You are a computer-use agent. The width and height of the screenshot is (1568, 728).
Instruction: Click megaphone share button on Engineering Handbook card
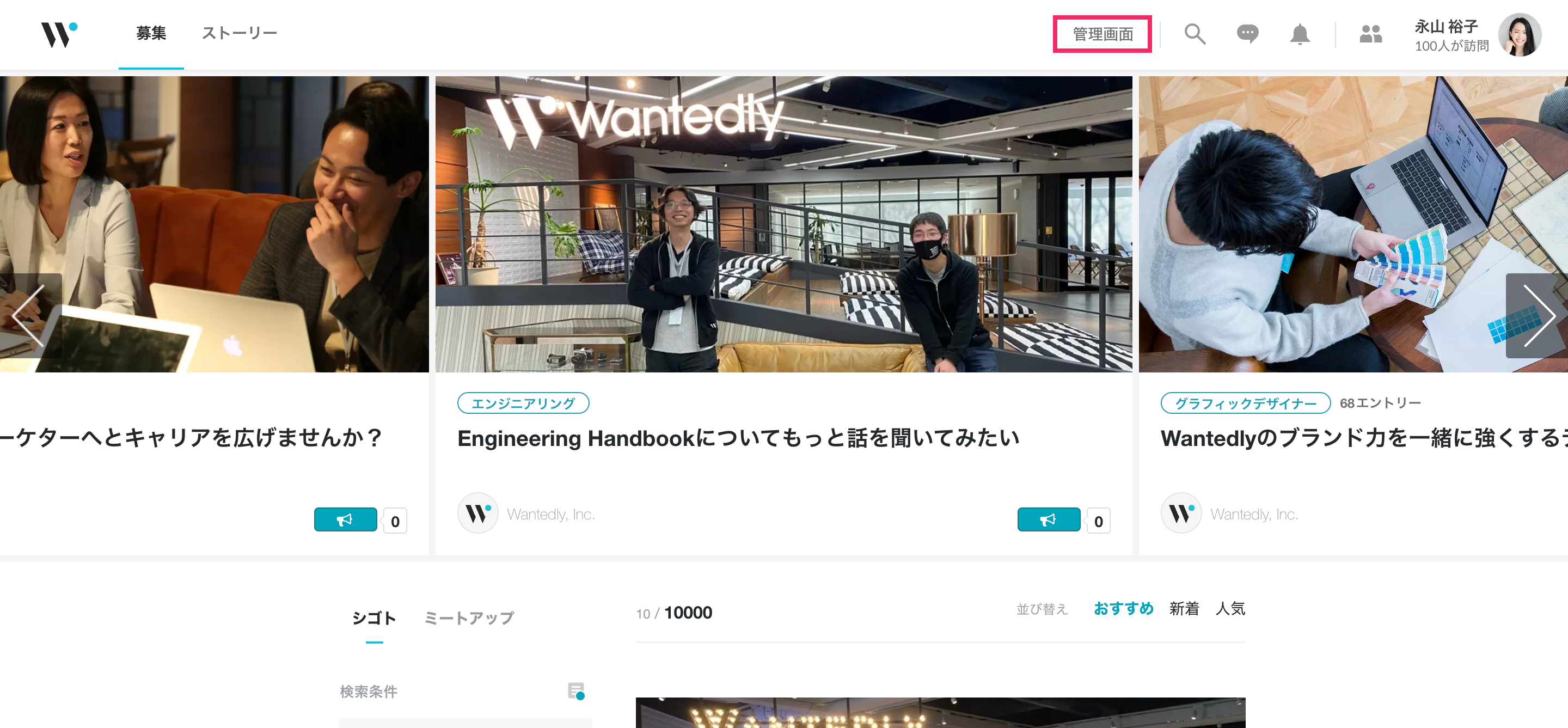coord(1048,519)
